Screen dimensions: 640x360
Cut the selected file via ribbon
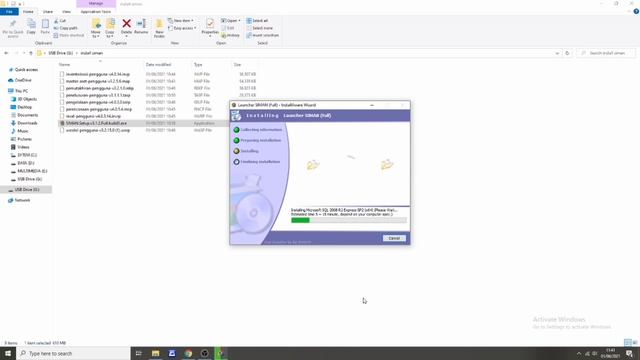click(60, 21)
